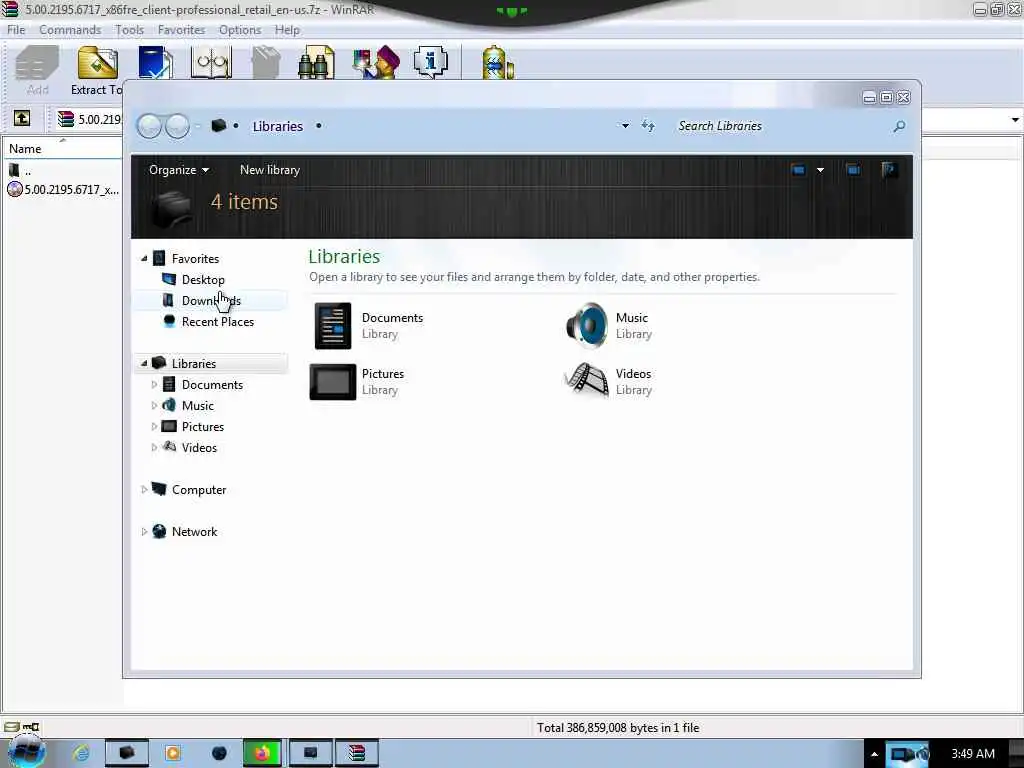Screen dimensions: 1024x768
Task: Click the New library button
Action: tap(270, 170)
